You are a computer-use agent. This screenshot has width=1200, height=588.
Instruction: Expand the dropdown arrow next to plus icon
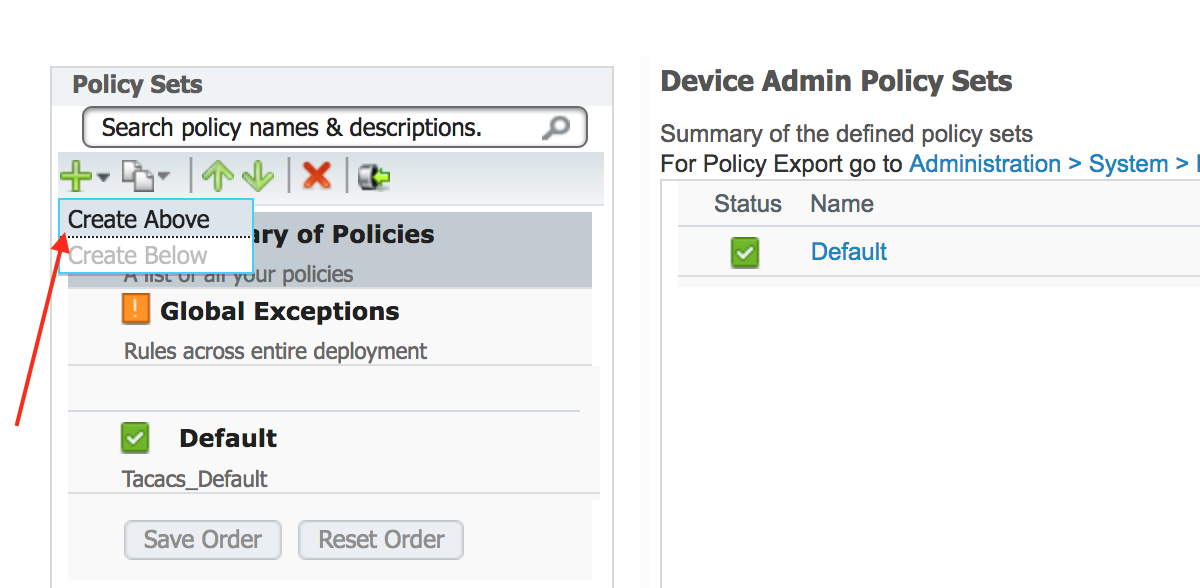[103, 178]
